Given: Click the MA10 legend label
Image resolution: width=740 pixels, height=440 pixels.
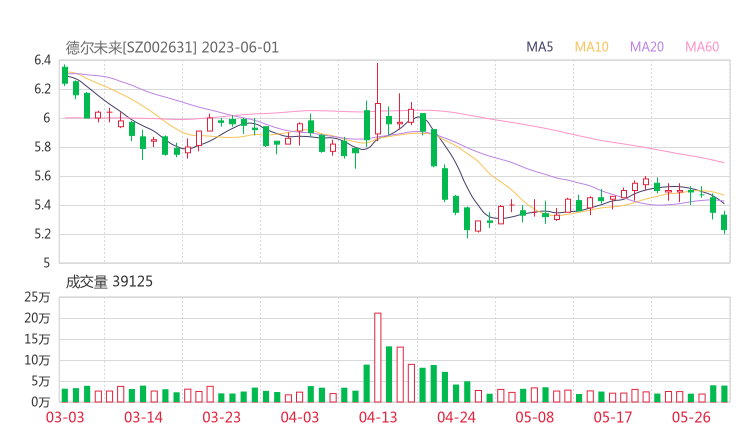Looking at the screenshot, I should 591,47.
